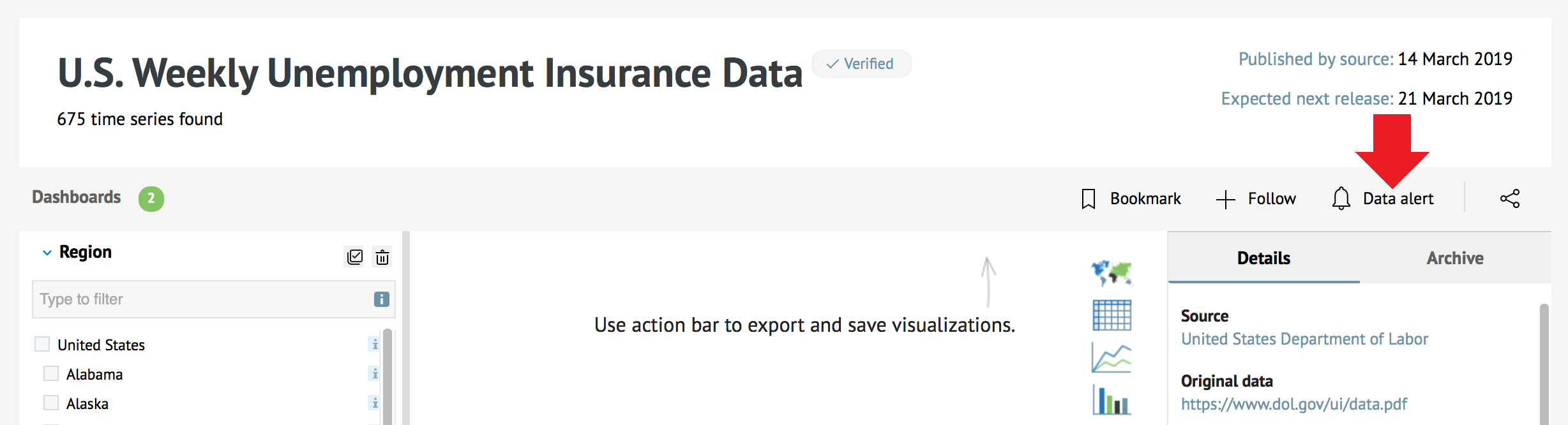Click the trash icon in Region panel

(382, 257)
